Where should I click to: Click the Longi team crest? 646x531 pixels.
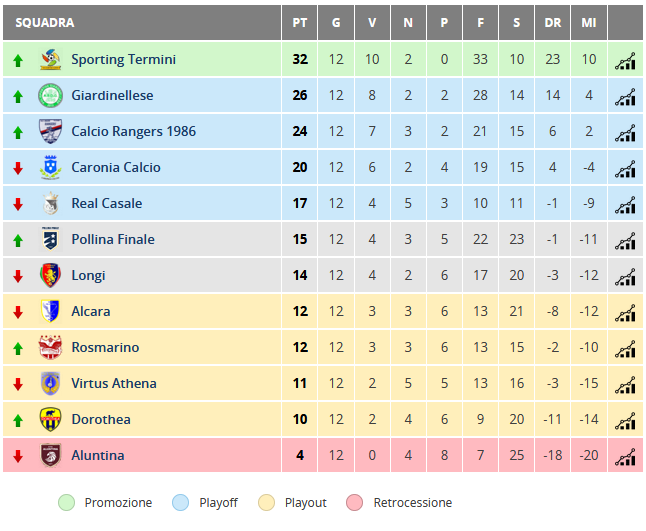(x=50, y=275)
